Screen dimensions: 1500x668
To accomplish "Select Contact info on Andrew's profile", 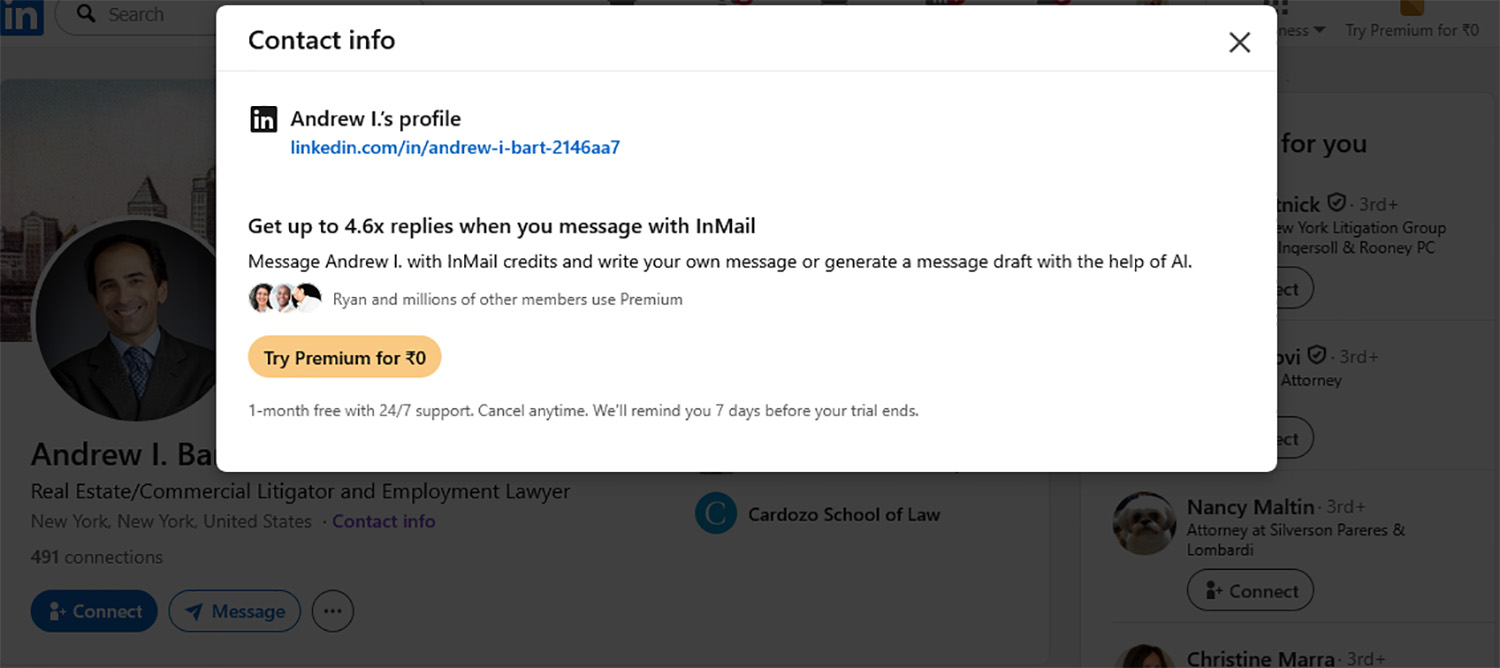I will tap(383, 521).
